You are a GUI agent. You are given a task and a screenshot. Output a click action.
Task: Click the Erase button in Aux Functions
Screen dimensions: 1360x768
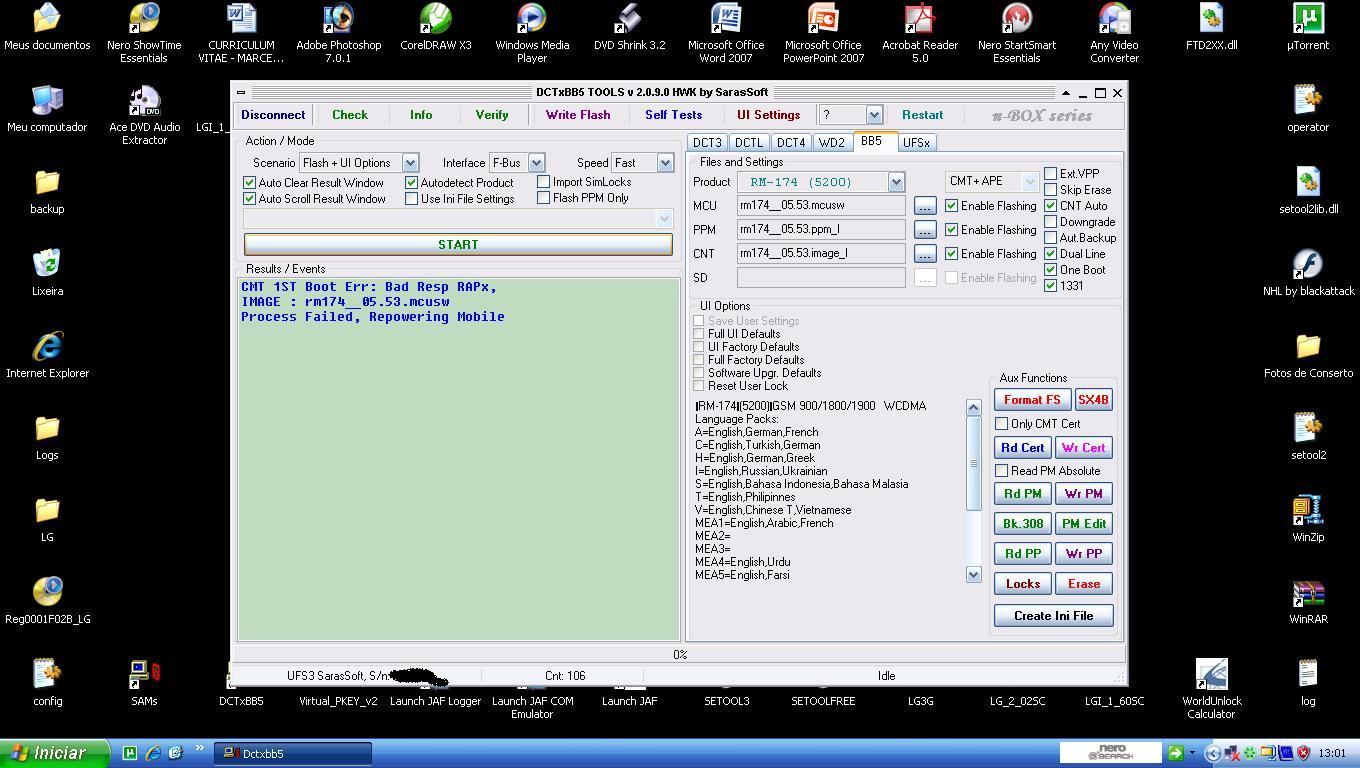click(x=1084, y=584)
